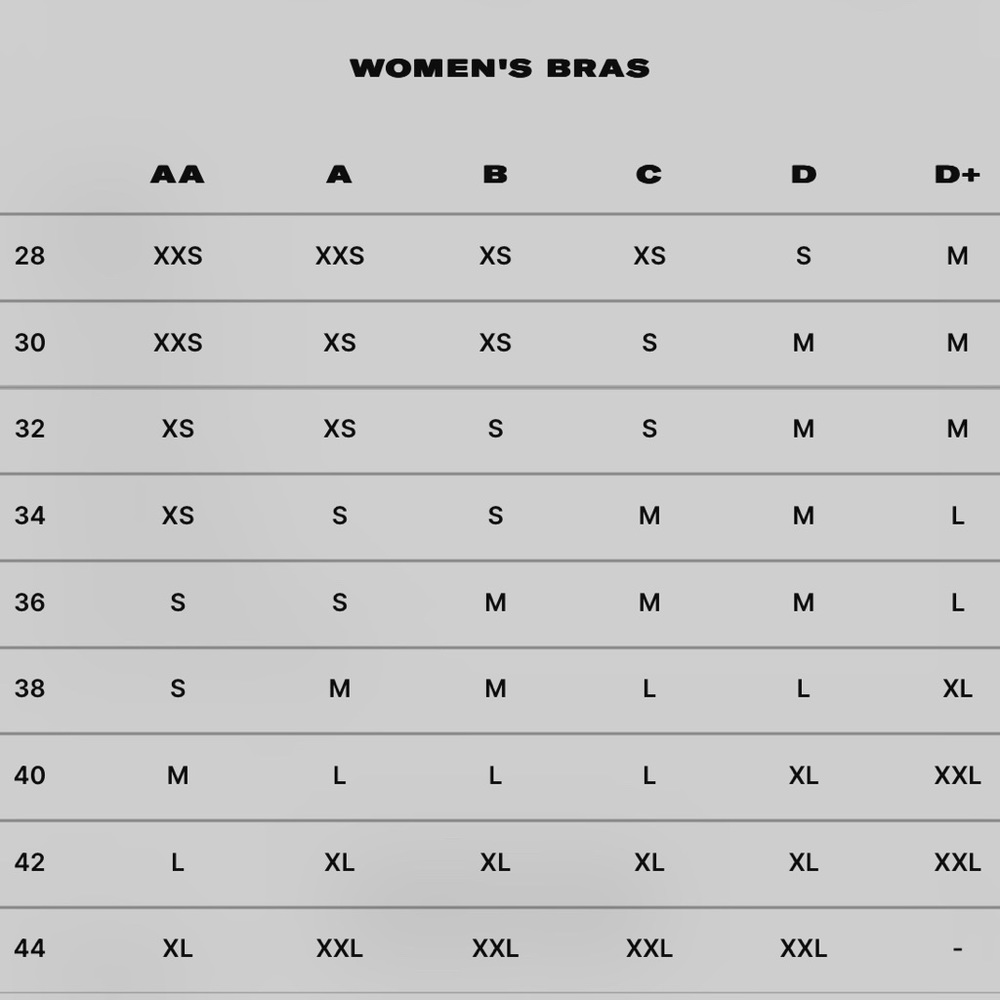Select the S cell for 28 D
The width and height of the screenshot is (1000, 1000).
(804, 256)
